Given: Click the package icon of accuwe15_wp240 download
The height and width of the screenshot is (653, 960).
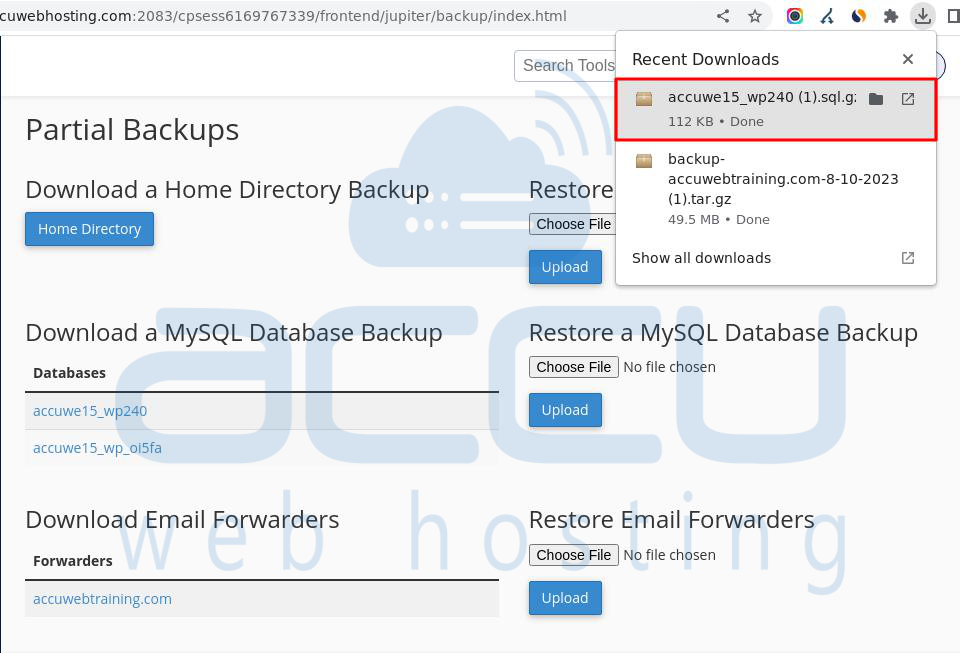Looking at the screenshot, I should click(x=643, y=99).
